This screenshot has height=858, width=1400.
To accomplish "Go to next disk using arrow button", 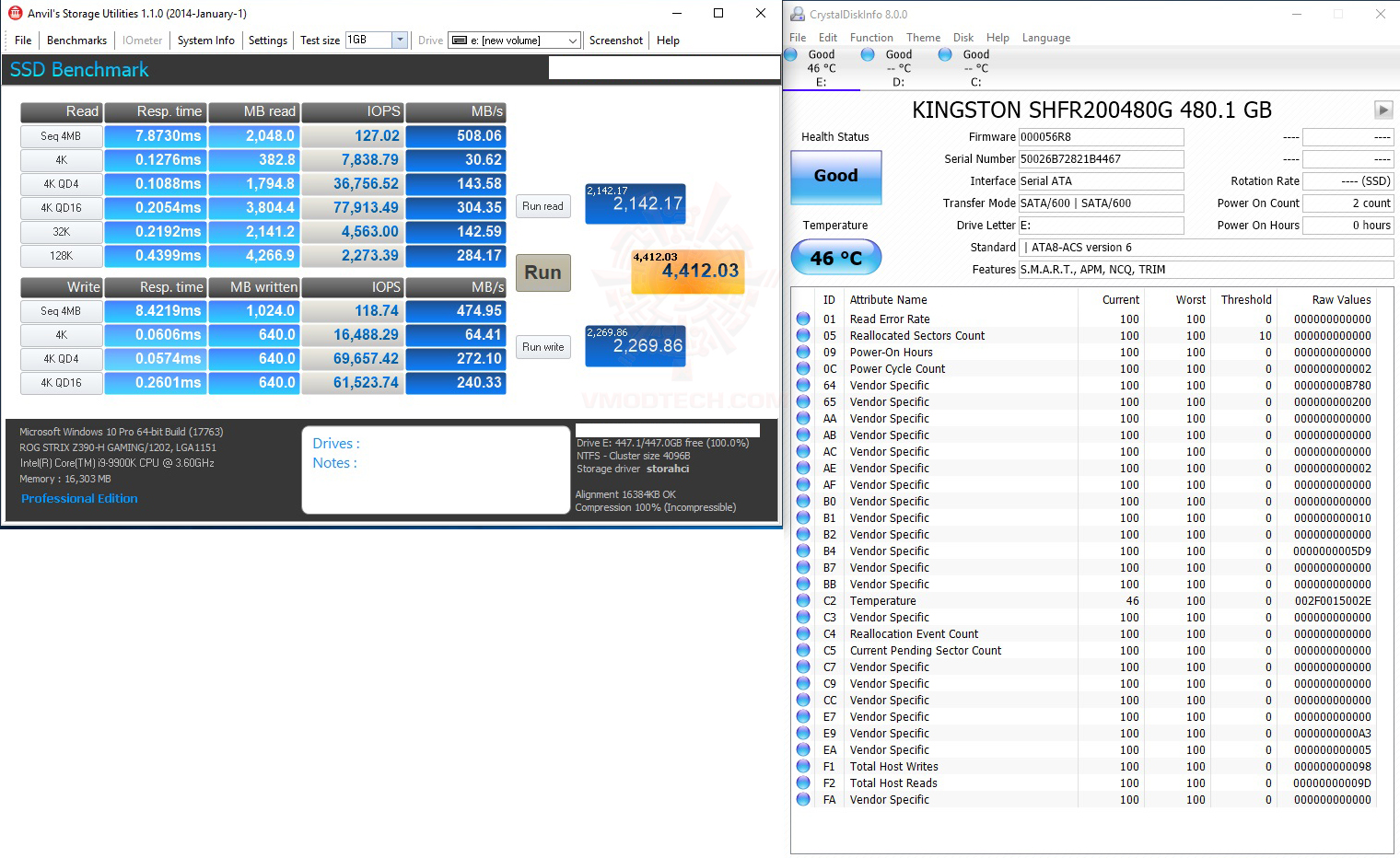I will pos(1383,110).
